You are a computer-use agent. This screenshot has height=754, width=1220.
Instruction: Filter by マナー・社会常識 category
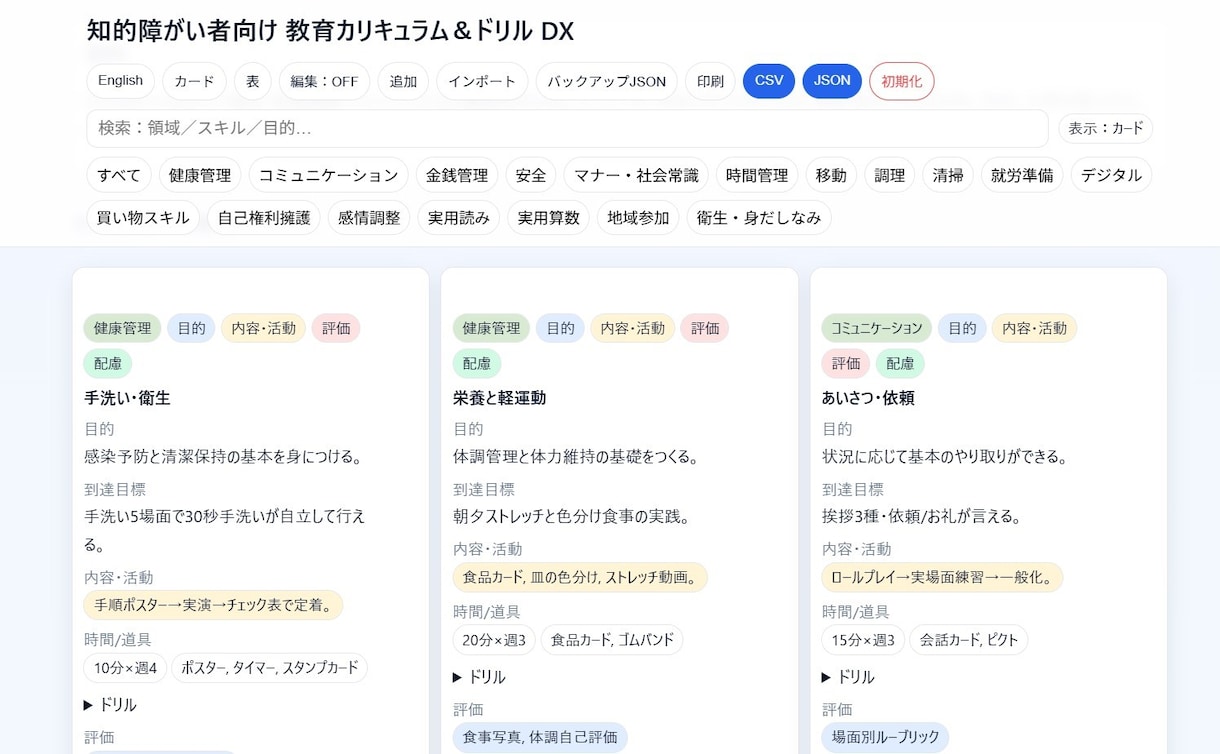pyautogui.click(x=637, y=175)
